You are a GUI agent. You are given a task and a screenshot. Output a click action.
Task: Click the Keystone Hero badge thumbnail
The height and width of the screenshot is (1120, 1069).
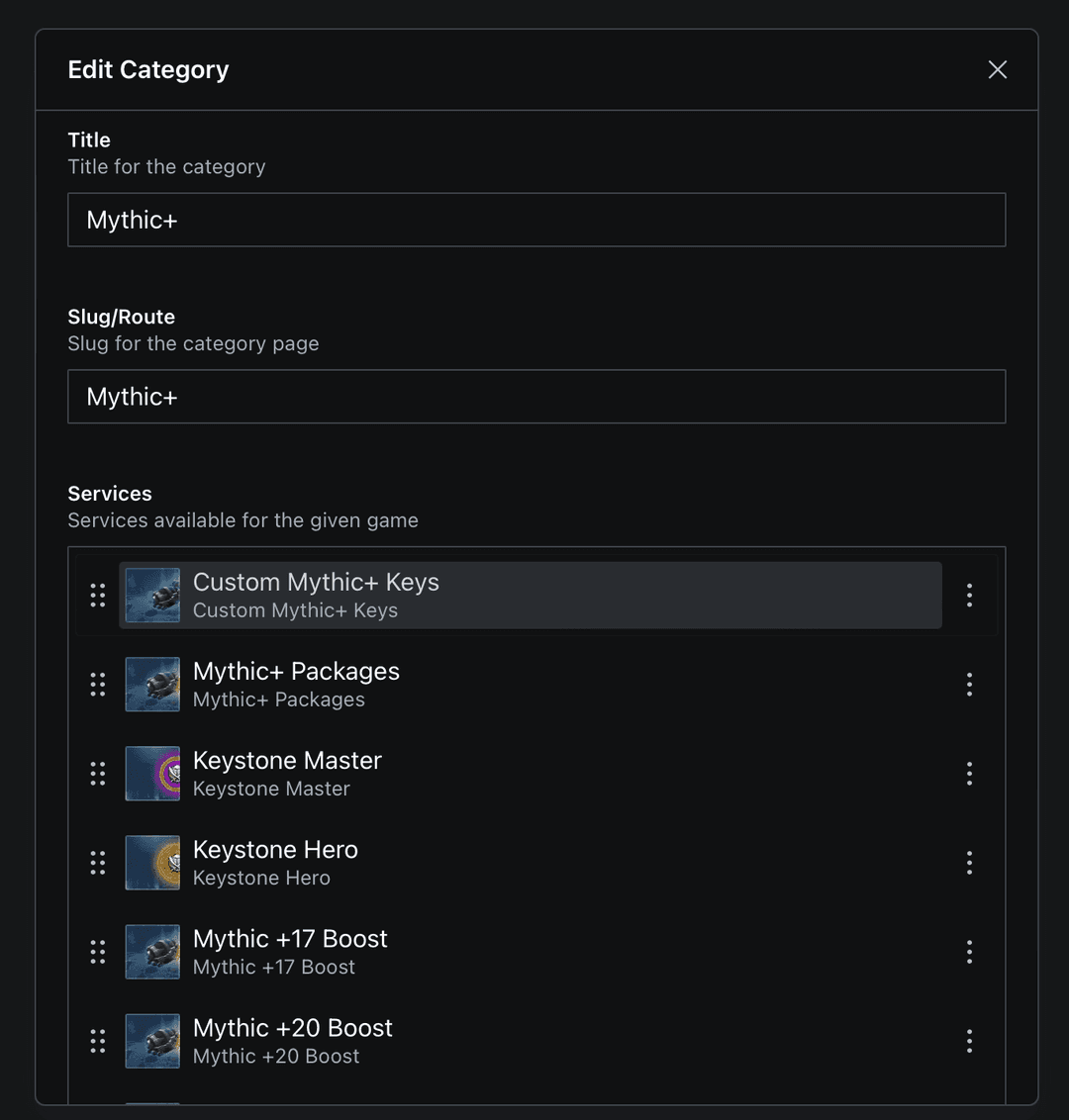click(153, 862)
